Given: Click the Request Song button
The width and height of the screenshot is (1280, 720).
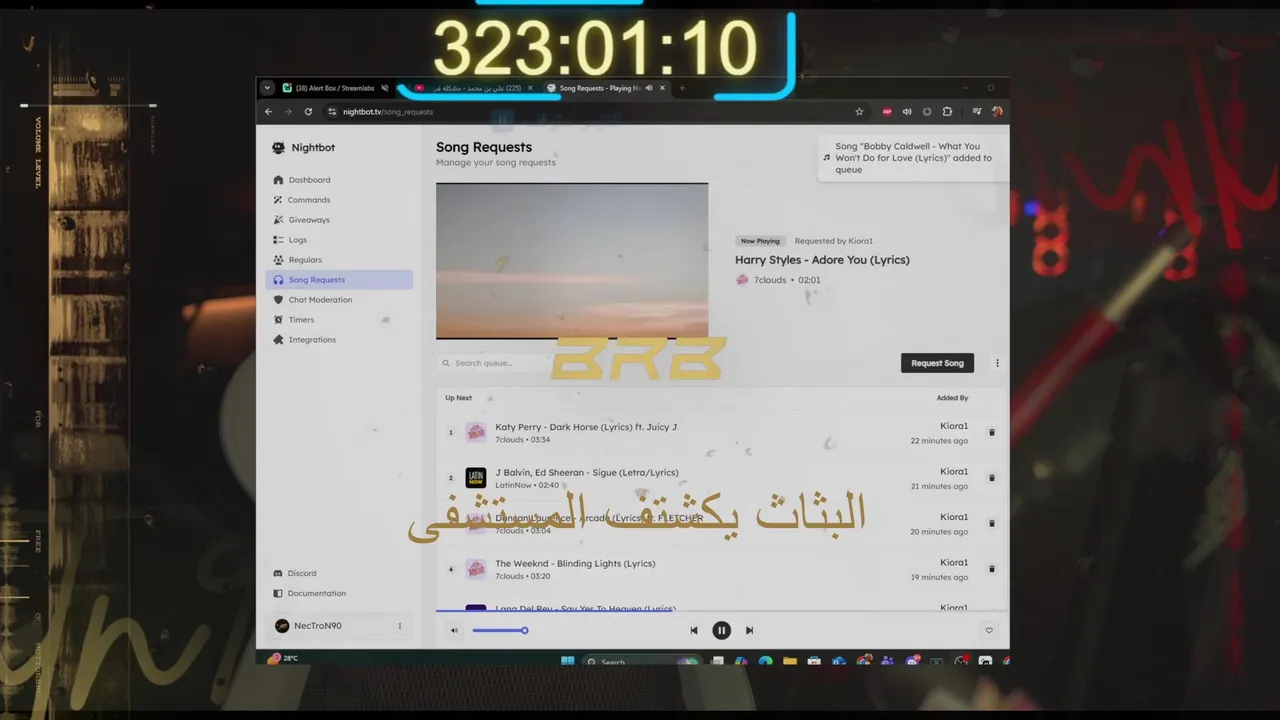Looking at the screenshot, I should 937,363.
